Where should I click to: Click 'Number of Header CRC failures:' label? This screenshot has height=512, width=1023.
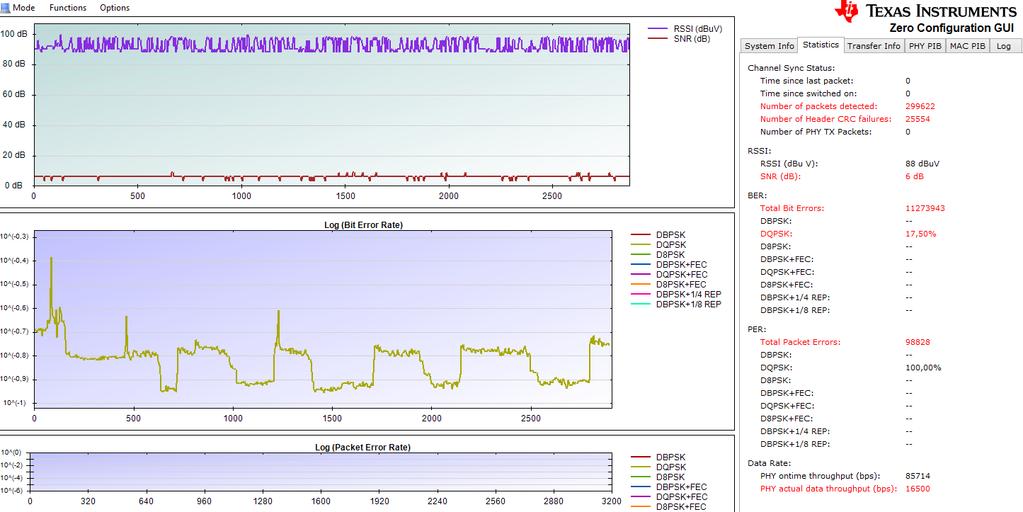tap(825, 119)
